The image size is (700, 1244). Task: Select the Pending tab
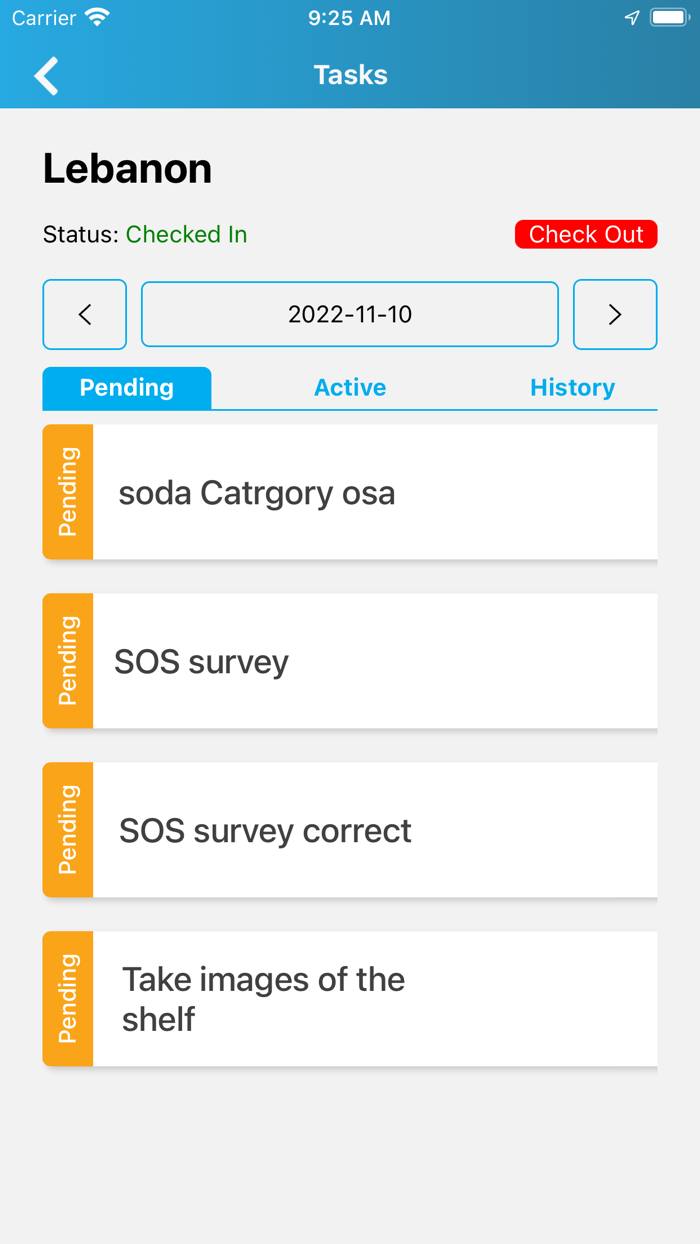coord(127,388)
